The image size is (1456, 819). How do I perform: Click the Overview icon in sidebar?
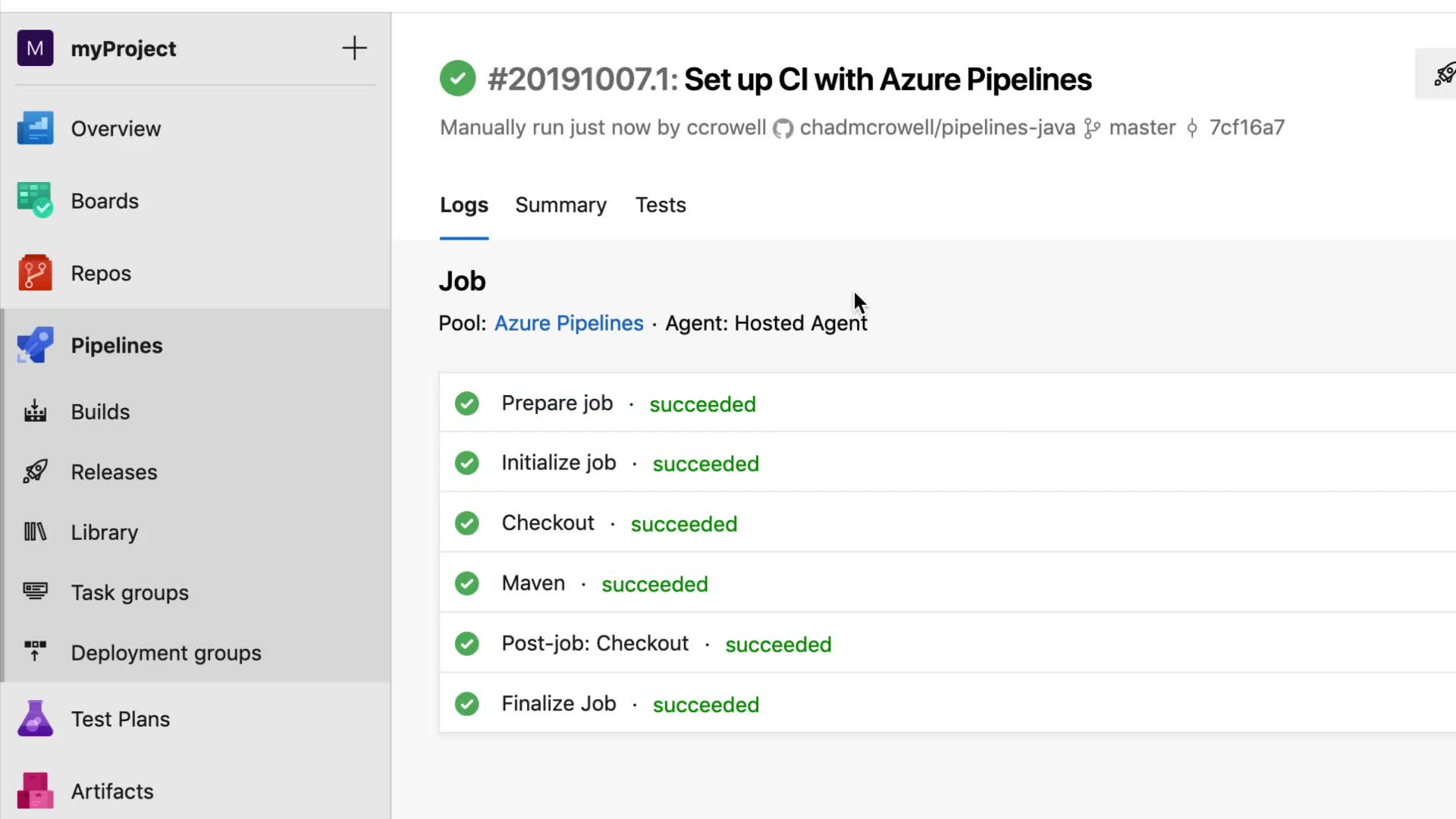point(35,128)
